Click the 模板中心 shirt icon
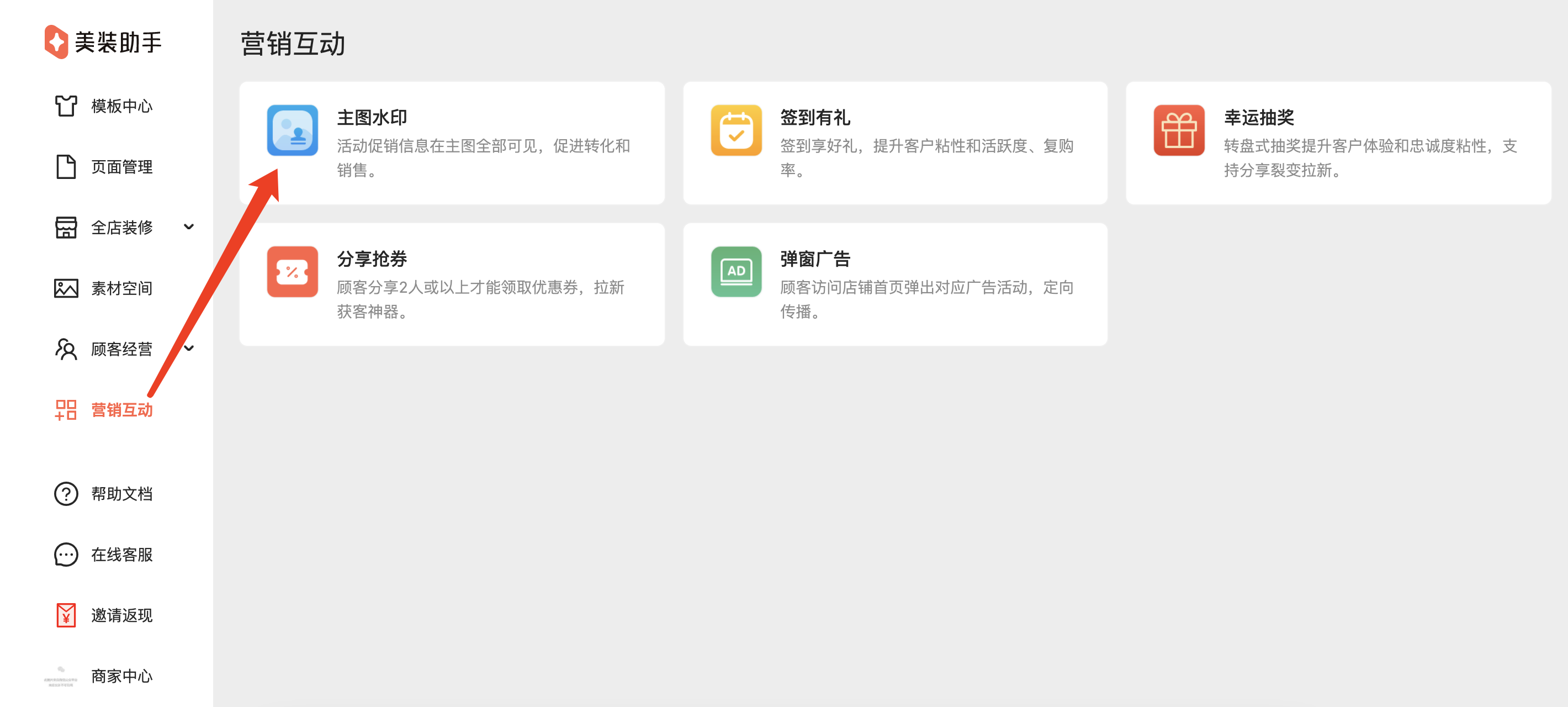This screenshot has width=1568, height=707. [x=66, y=106]
